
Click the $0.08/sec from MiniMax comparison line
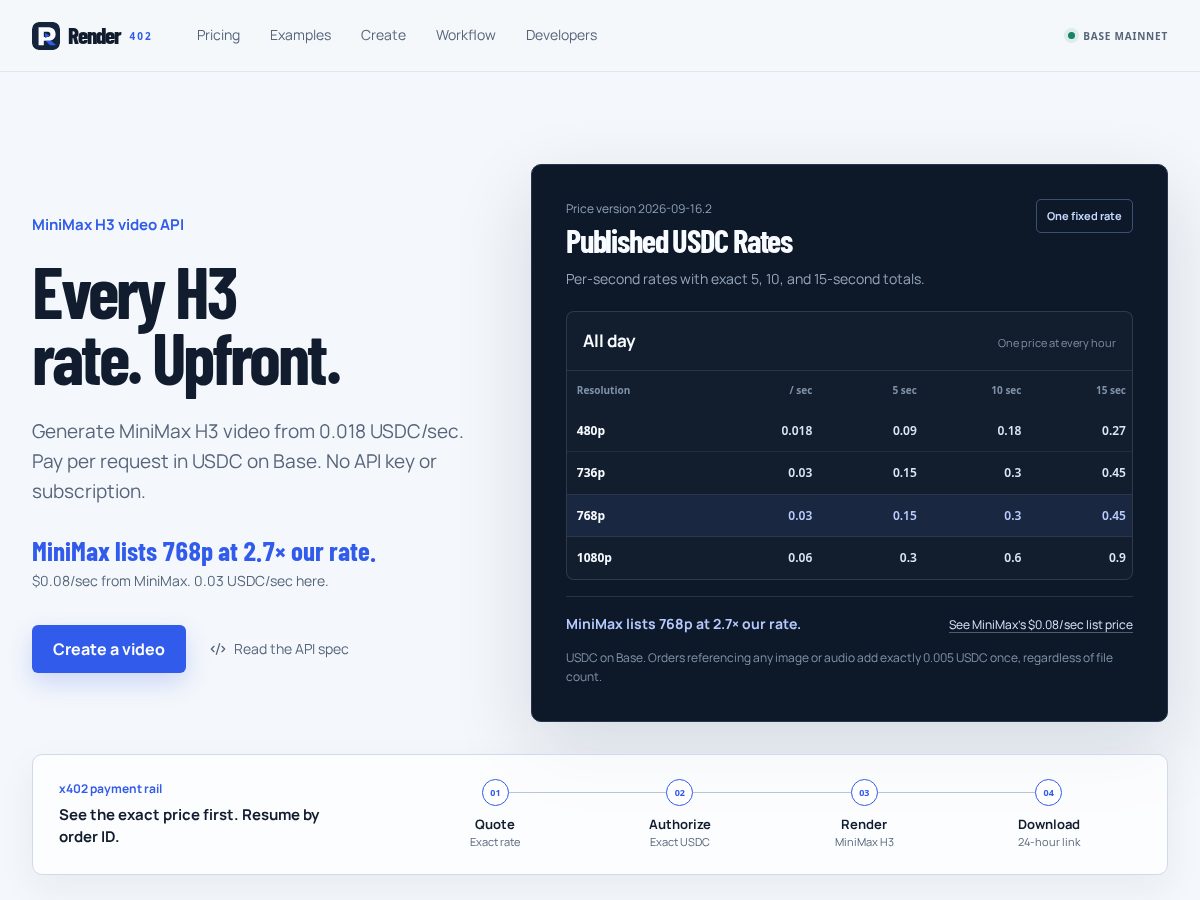pyautogui.click(x=180, y=581)
